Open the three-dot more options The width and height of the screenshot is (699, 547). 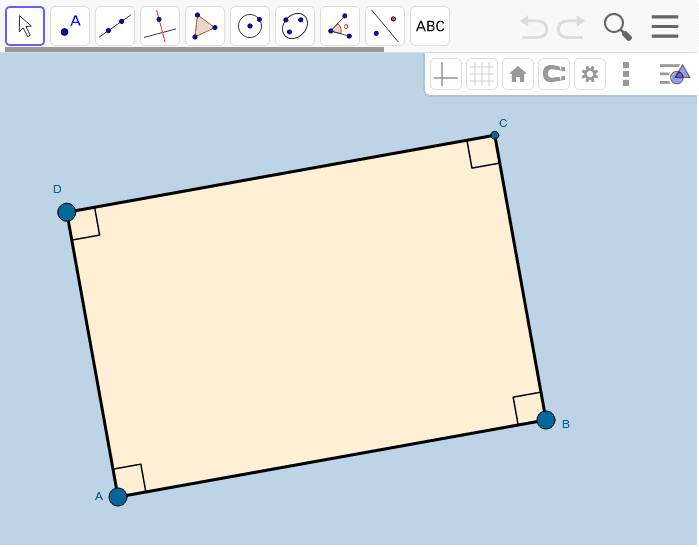pyautogui.click(x=626, y=74)
